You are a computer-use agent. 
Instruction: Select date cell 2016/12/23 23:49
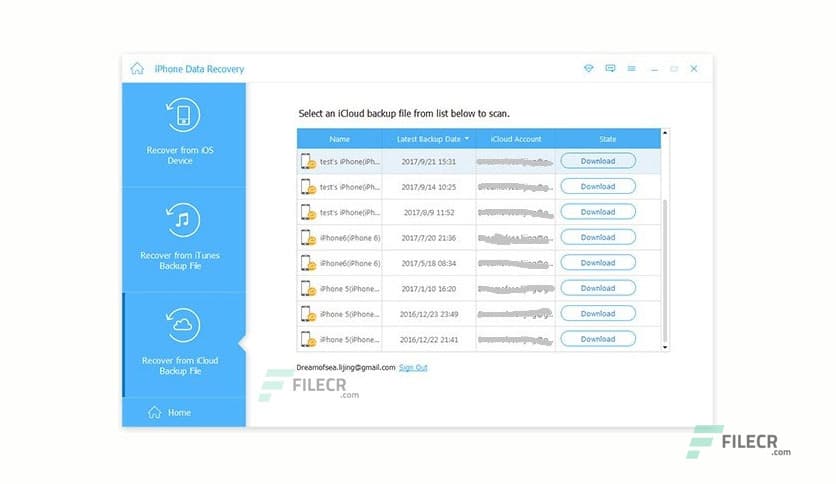[429, 314]
